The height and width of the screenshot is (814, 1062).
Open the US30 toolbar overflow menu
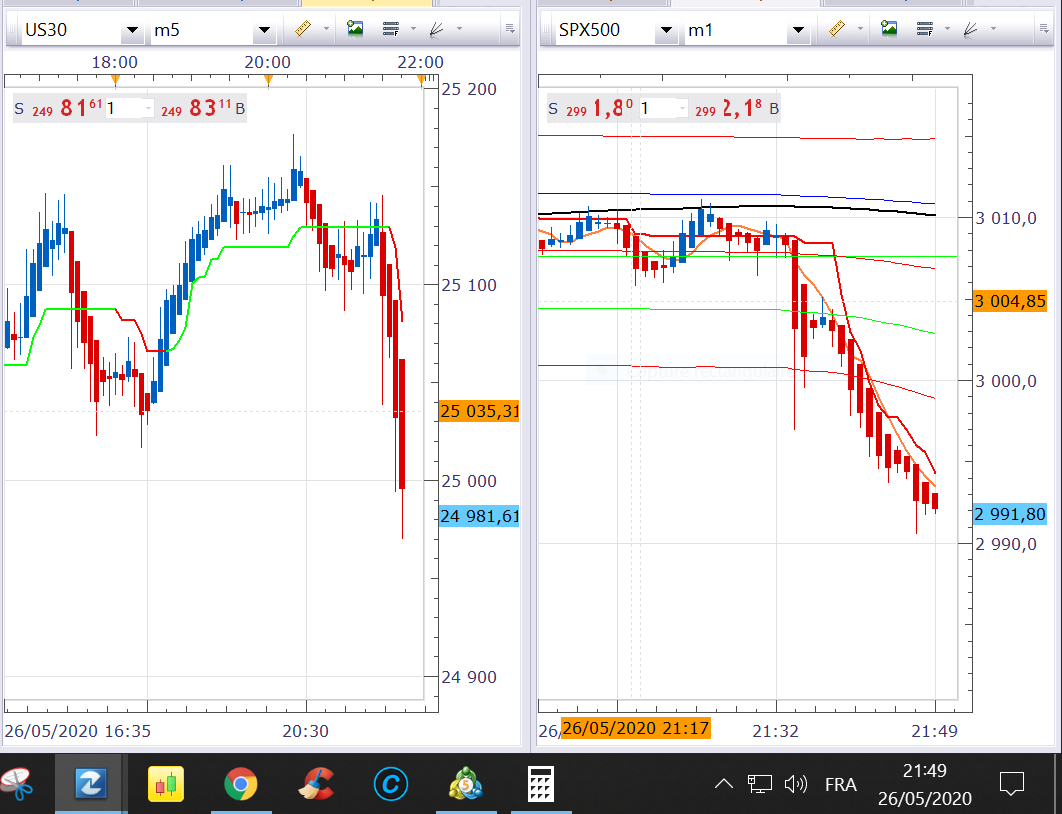510,28
